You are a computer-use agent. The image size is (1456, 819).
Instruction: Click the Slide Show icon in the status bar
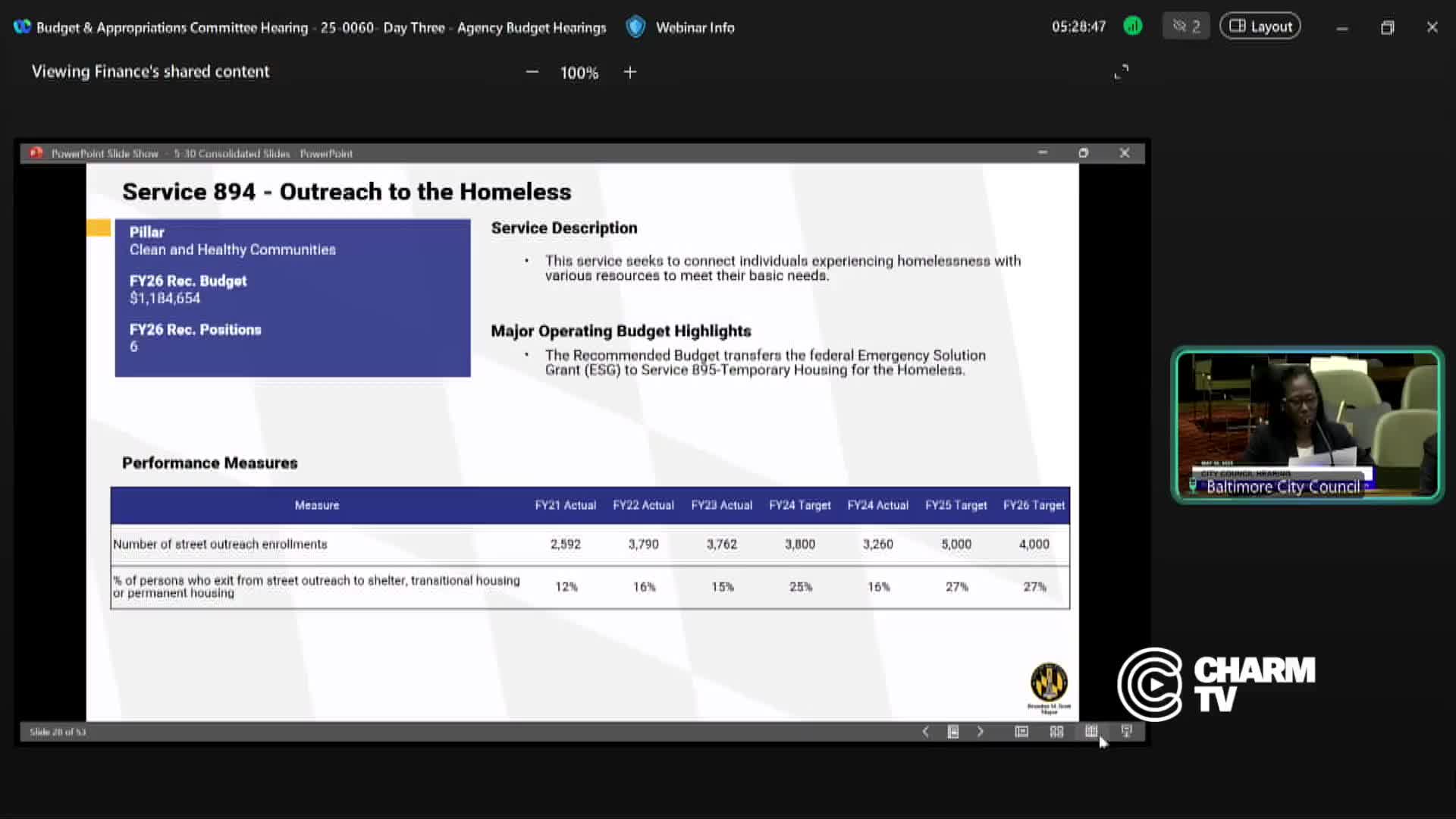(x=1127, y=732)
